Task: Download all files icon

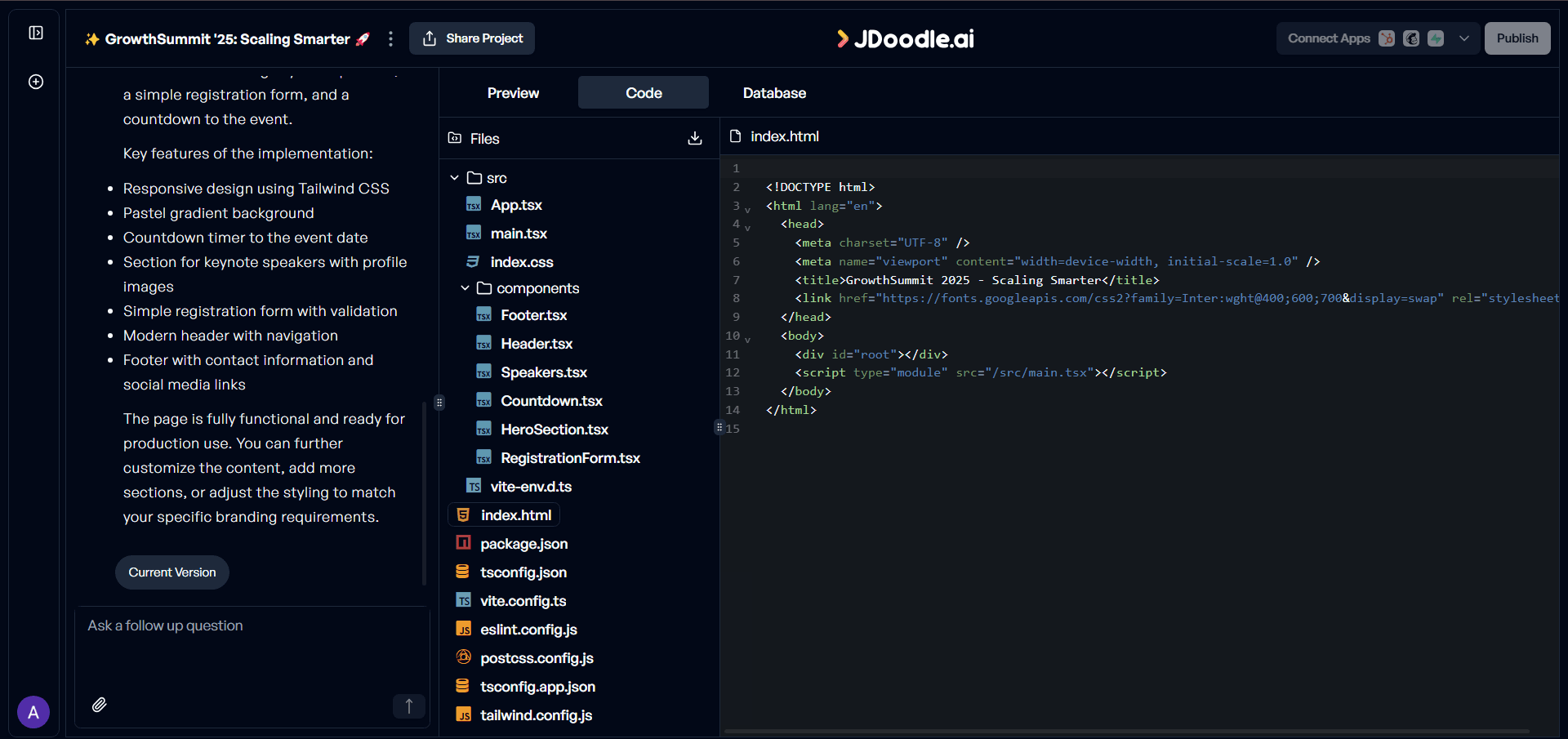Action: (695, 138)
